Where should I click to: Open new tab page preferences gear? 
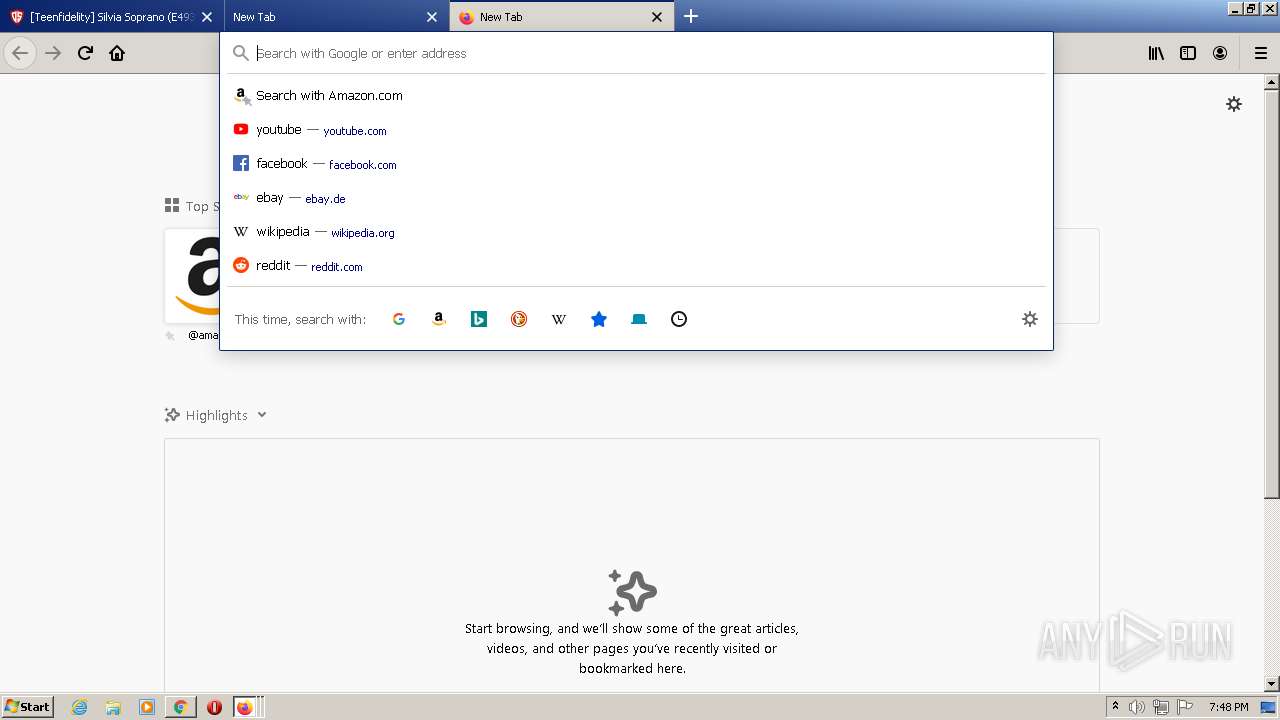coord(1234,104)
